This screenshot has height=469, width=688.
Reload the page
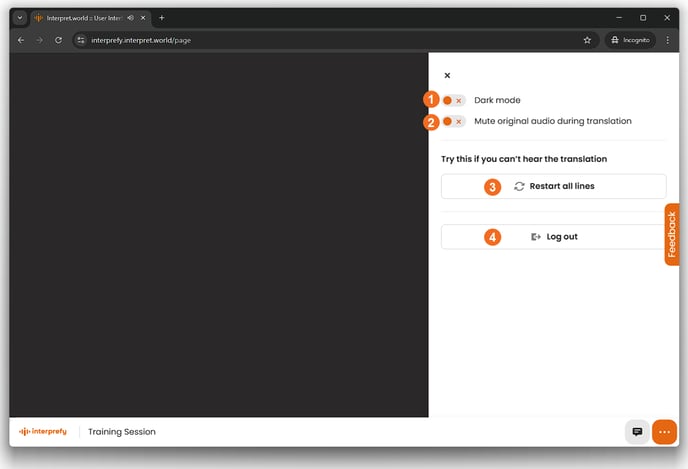pos(58,40)
